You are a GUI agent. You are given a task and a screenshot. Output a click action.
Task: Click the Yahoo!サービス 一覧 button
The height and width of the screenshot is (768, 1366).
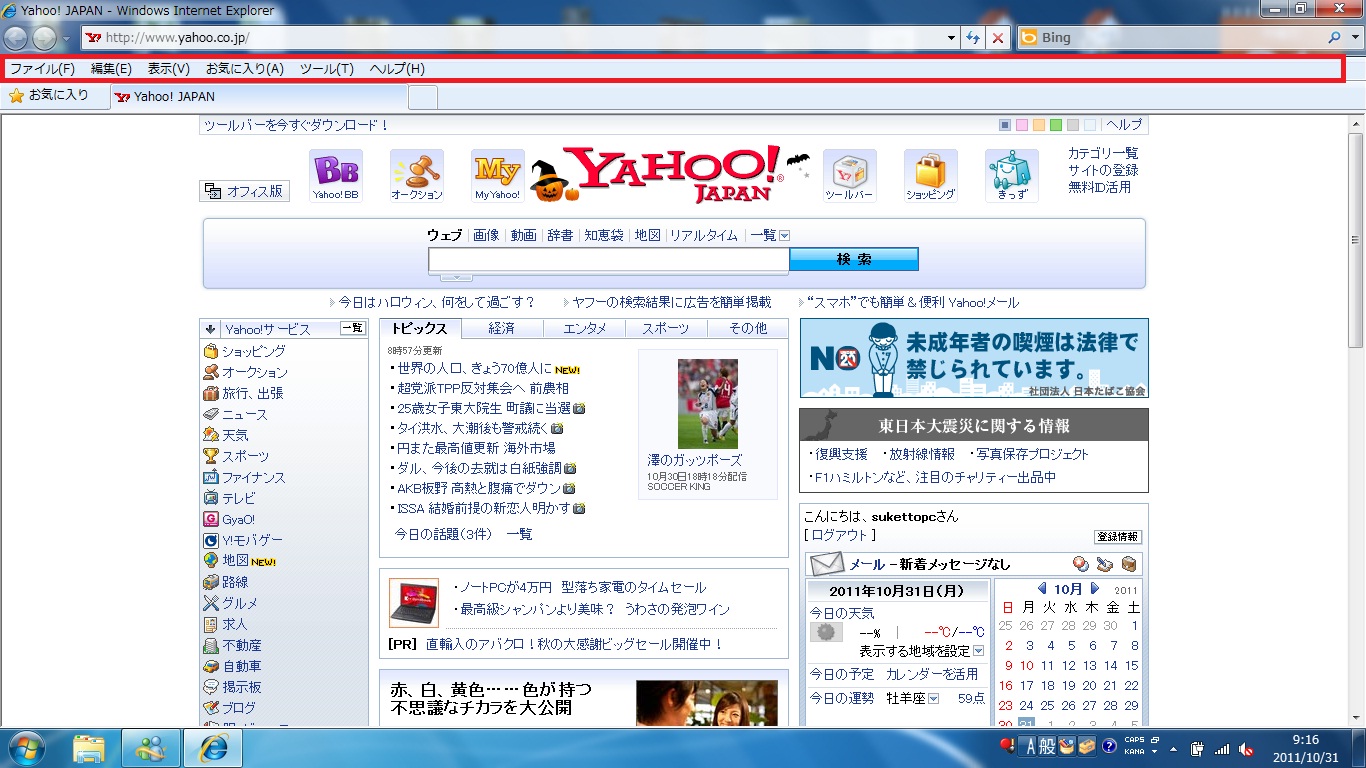tap(353, 328)
